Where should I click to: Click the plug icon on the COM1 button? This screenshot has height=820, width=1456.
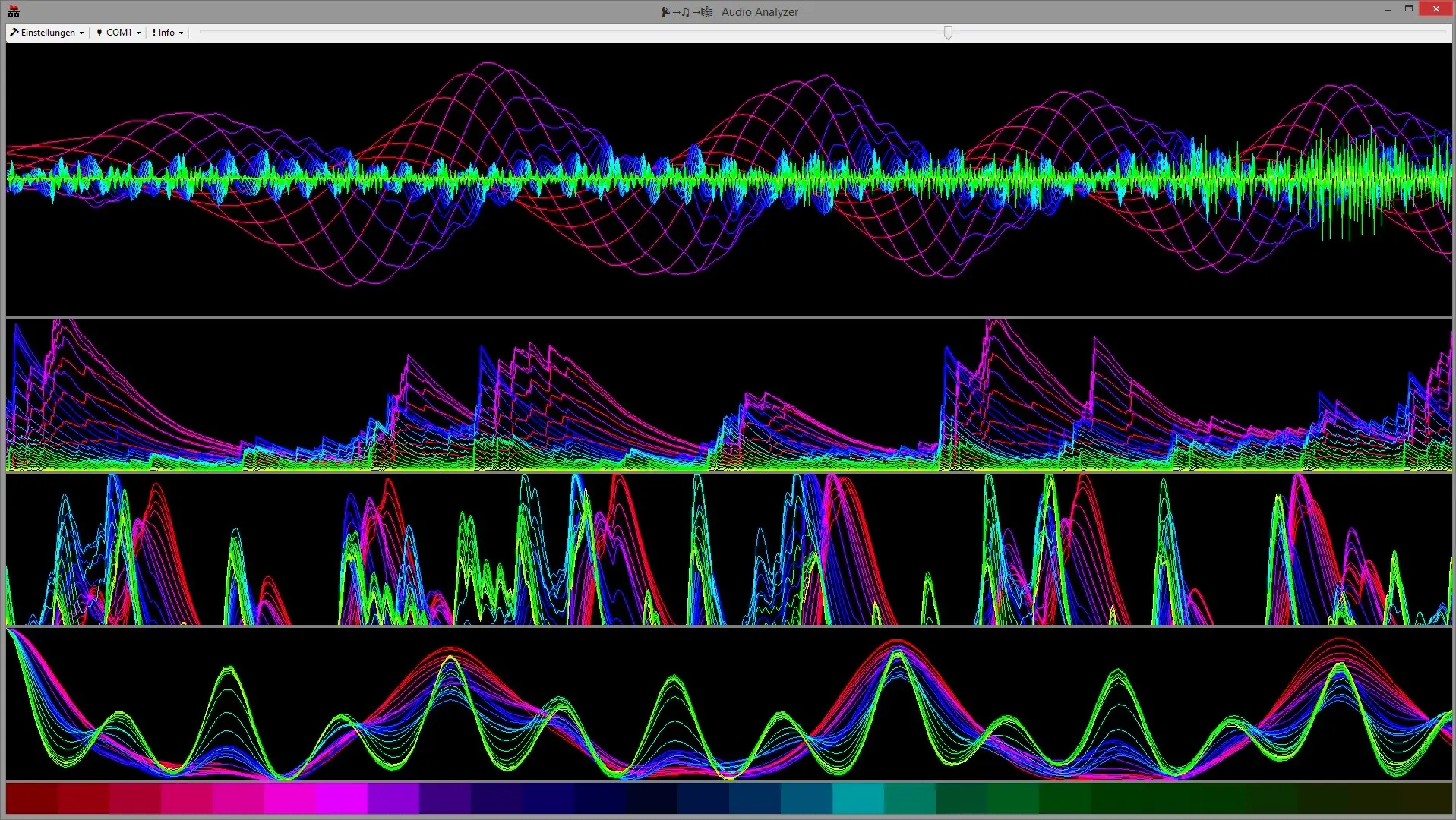(99, 32)
